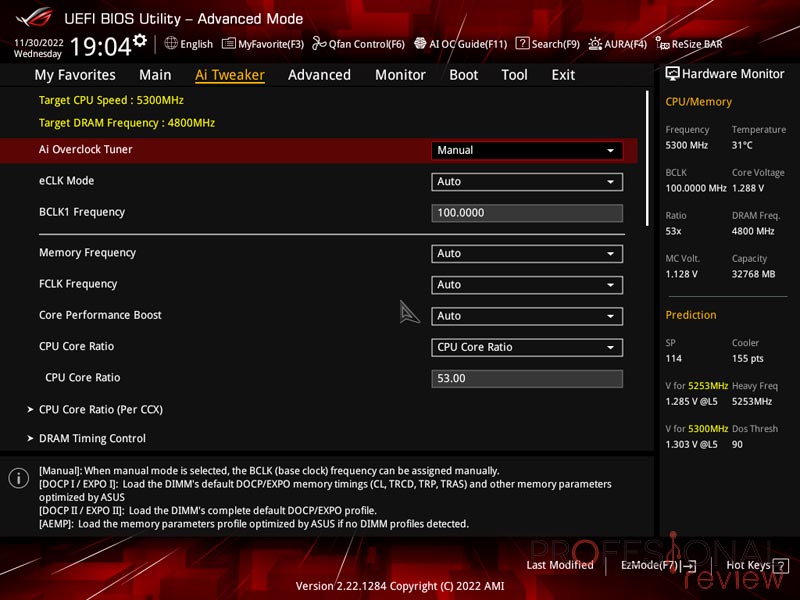800x600 pixels.
Task: Open eCLK Mode dropdown
Action: pos(527,182)
